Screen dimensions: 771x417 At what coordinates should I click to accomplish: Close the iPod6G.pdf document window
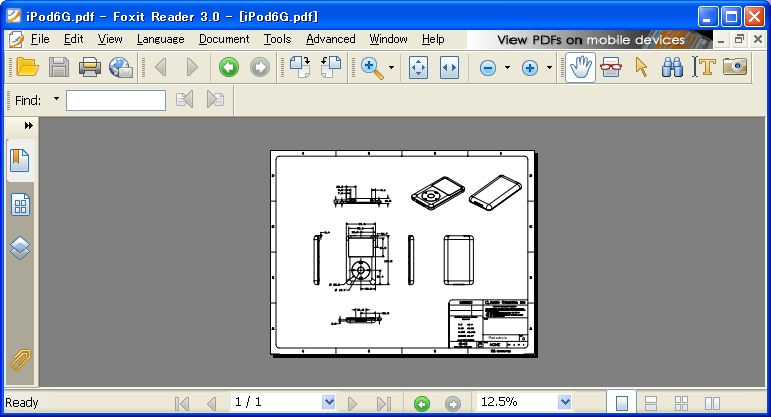pyautogui.click(x=758, y=40)
